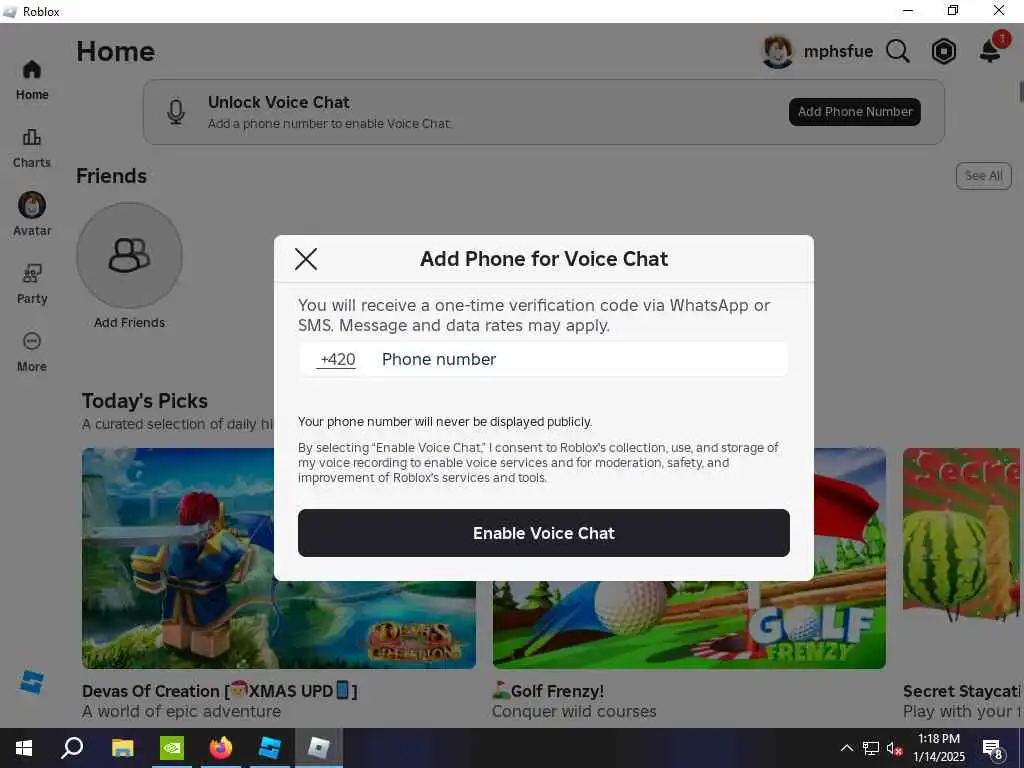Open Party in the sidebar
The width and height of the screenshot is (1024, 768).
click(x=32, y=284)
